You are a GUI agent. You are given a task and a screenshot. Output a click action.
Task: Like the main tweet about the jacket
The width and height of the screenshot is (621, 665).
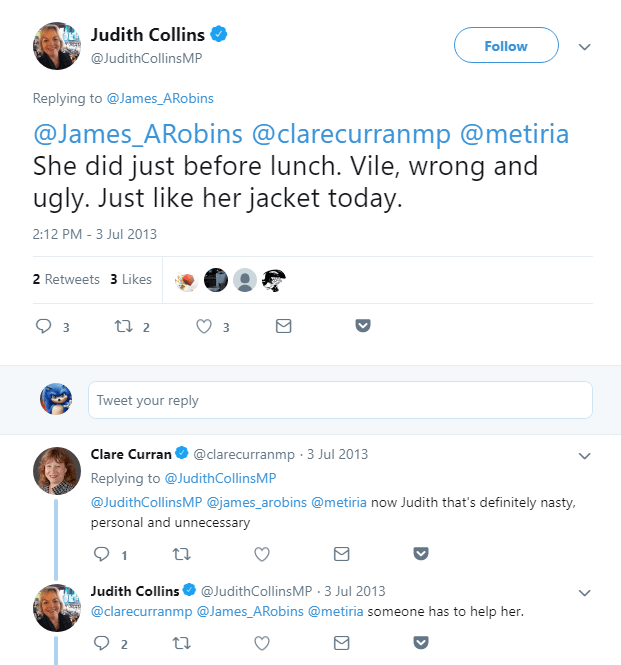(206, 327)
